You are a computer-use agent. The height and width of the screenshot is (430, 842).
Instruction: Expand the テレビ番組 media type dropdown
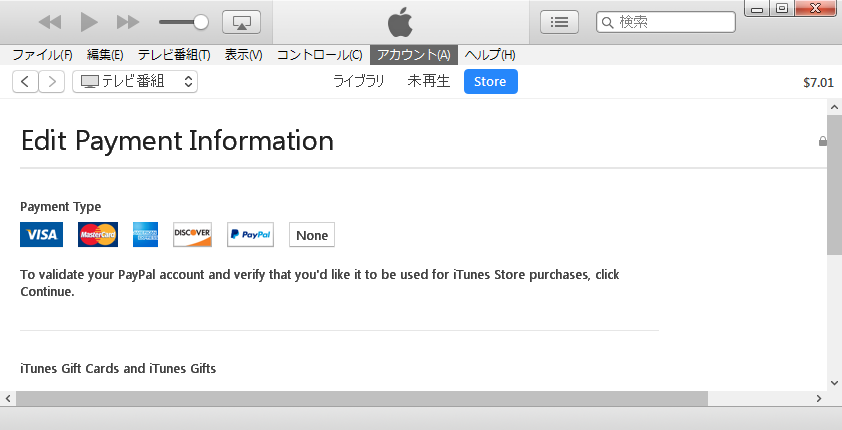[135, 82]
